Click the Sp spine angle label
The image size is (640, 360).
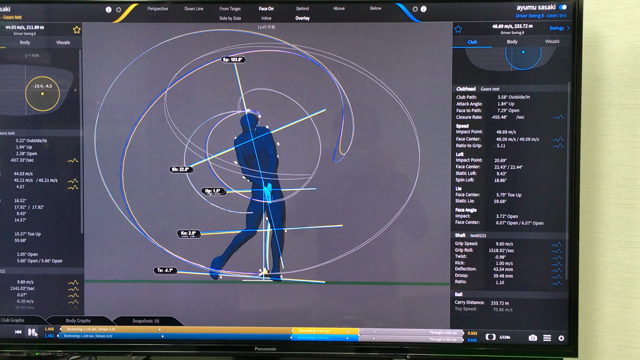pos(233,60)
